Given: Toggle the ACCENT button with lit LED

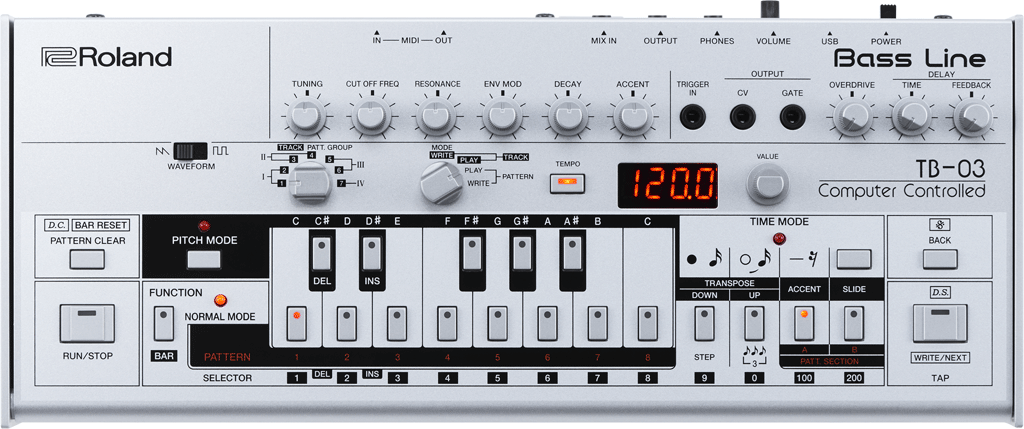Looking at the screenshot, I should click(805, 323).
